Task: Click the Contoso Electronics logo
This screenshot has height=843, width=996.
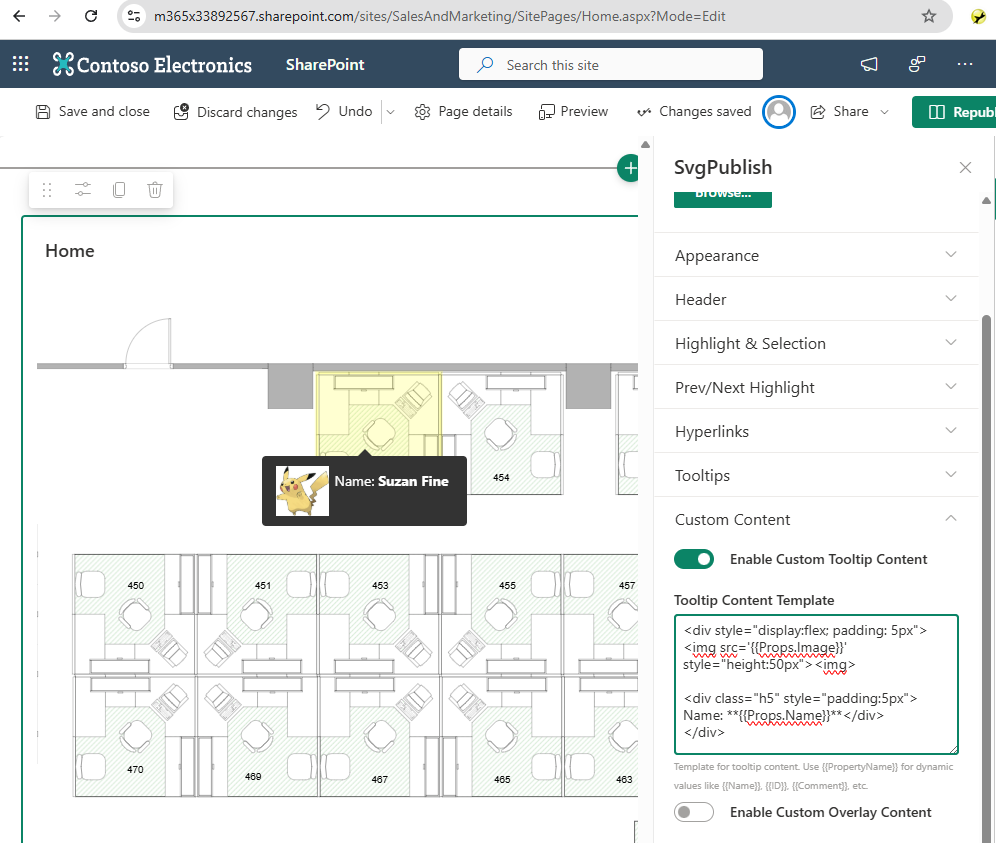Action: coord(152,64)
